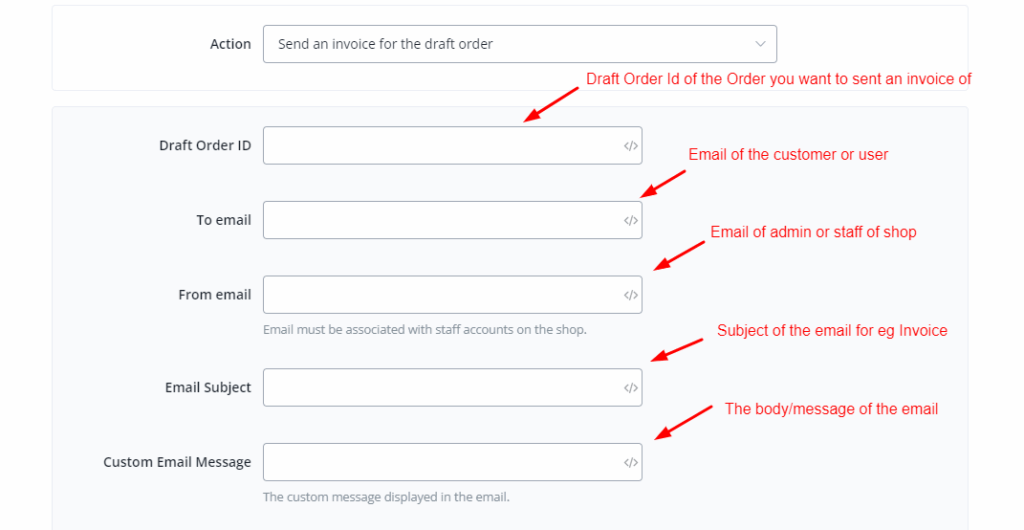Expand the Action dropdown chevron arrow

click(x=760, y=44)
